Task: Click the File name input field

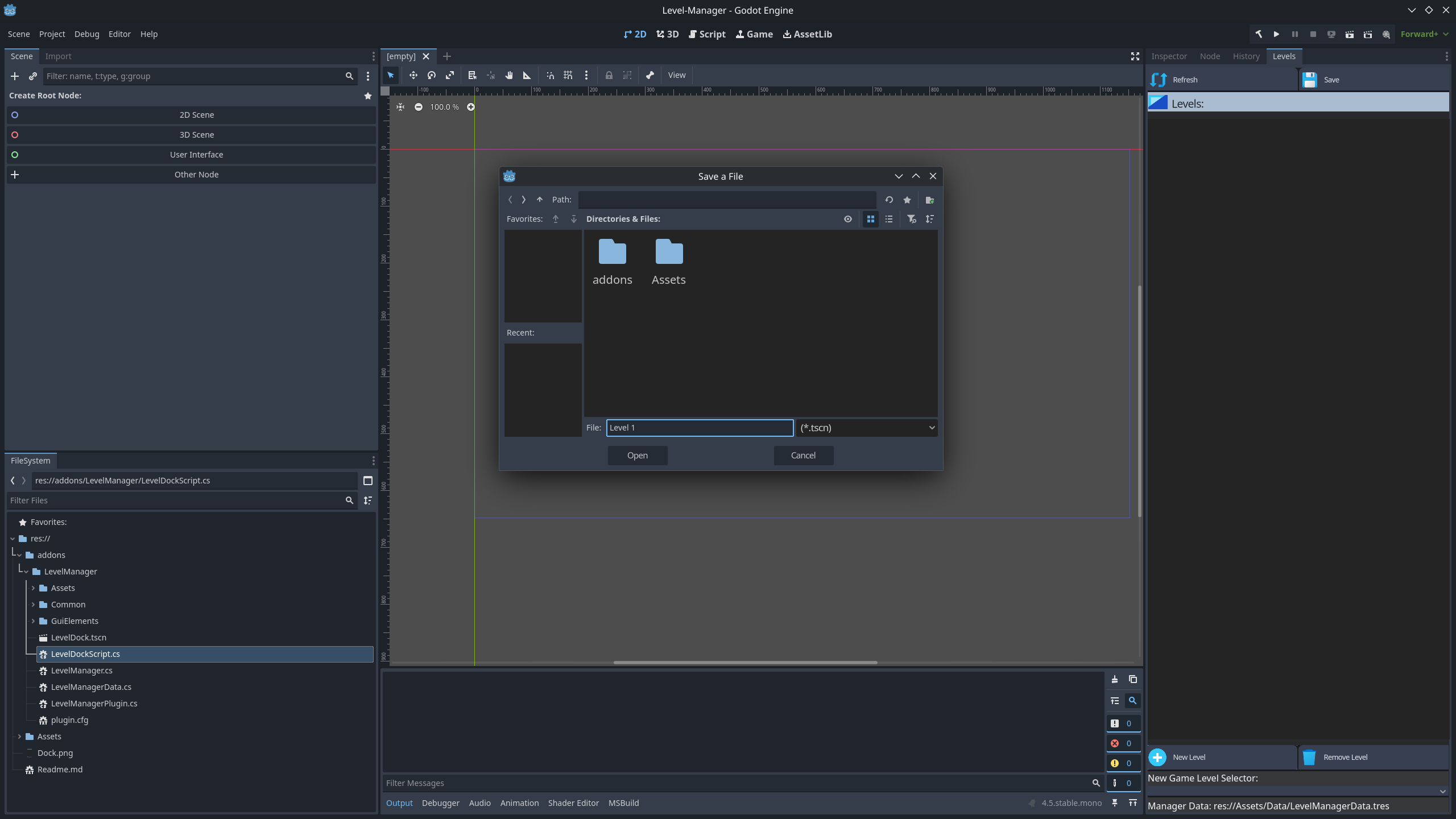Action: 700,428
